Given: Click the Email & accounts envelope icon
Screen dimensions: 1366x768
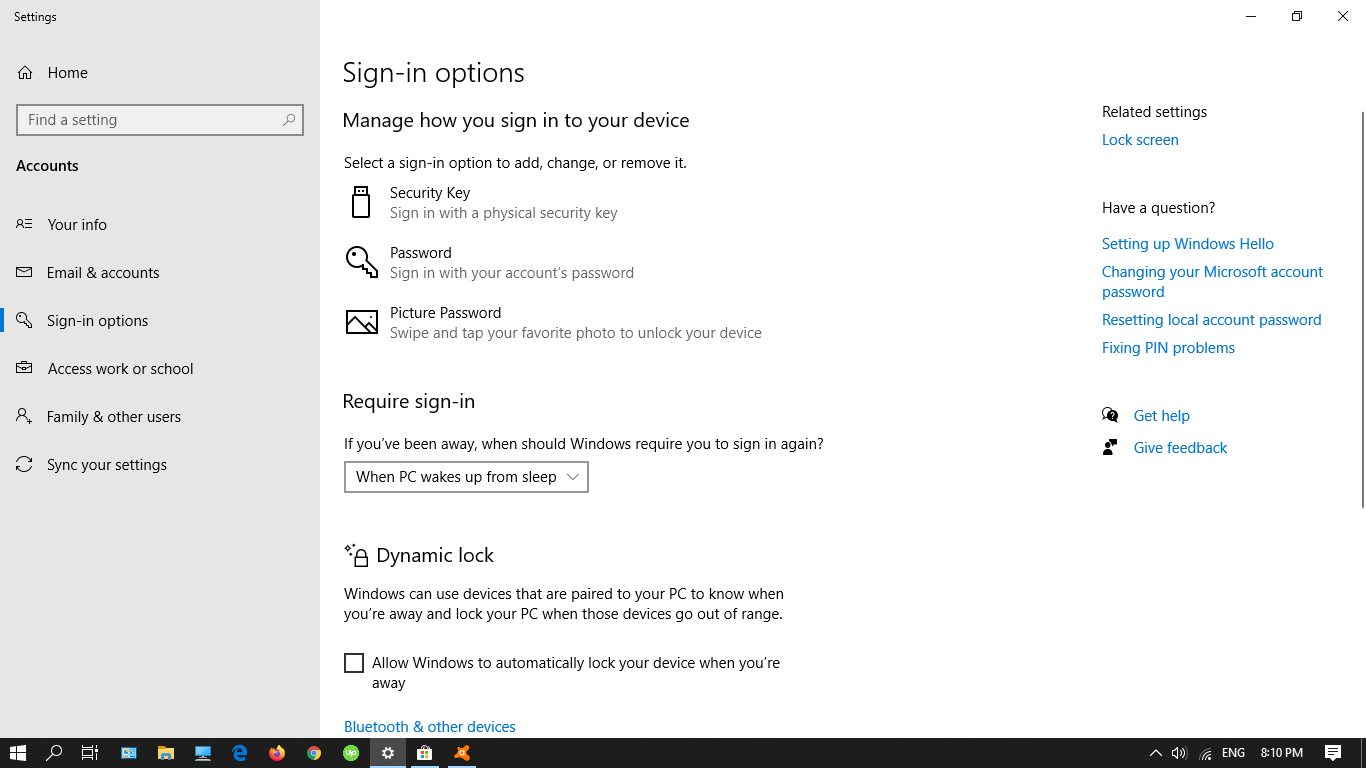Looking at the screenshot, I should click(x=23, y=272).
